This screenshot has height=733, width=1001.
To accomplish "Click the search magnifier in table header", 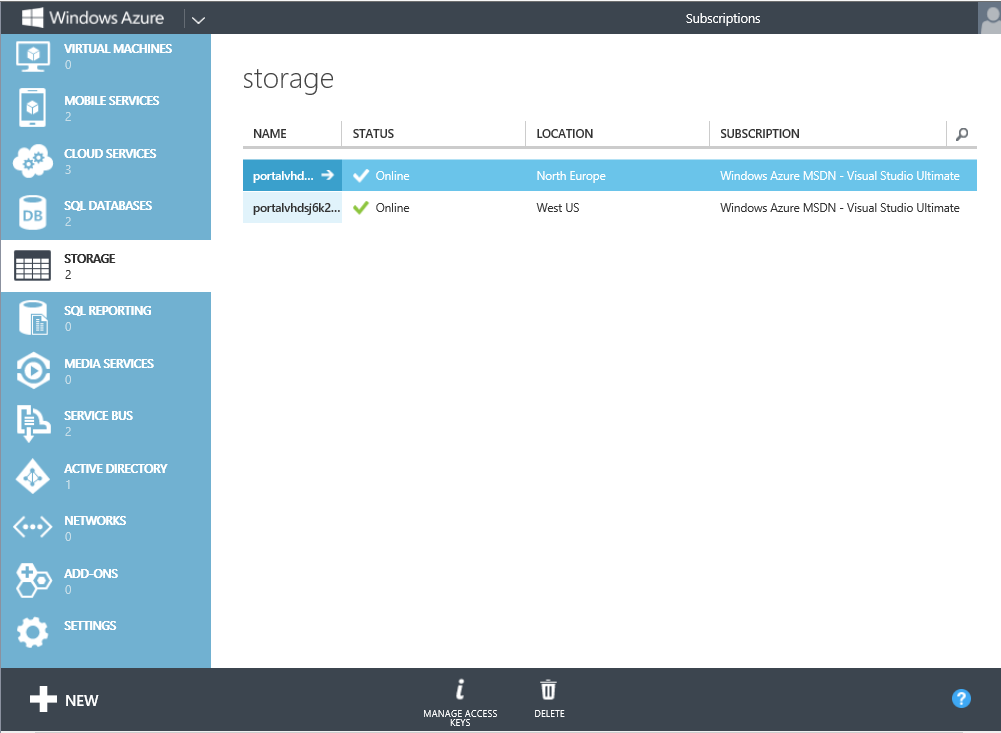I will (962, 134).
